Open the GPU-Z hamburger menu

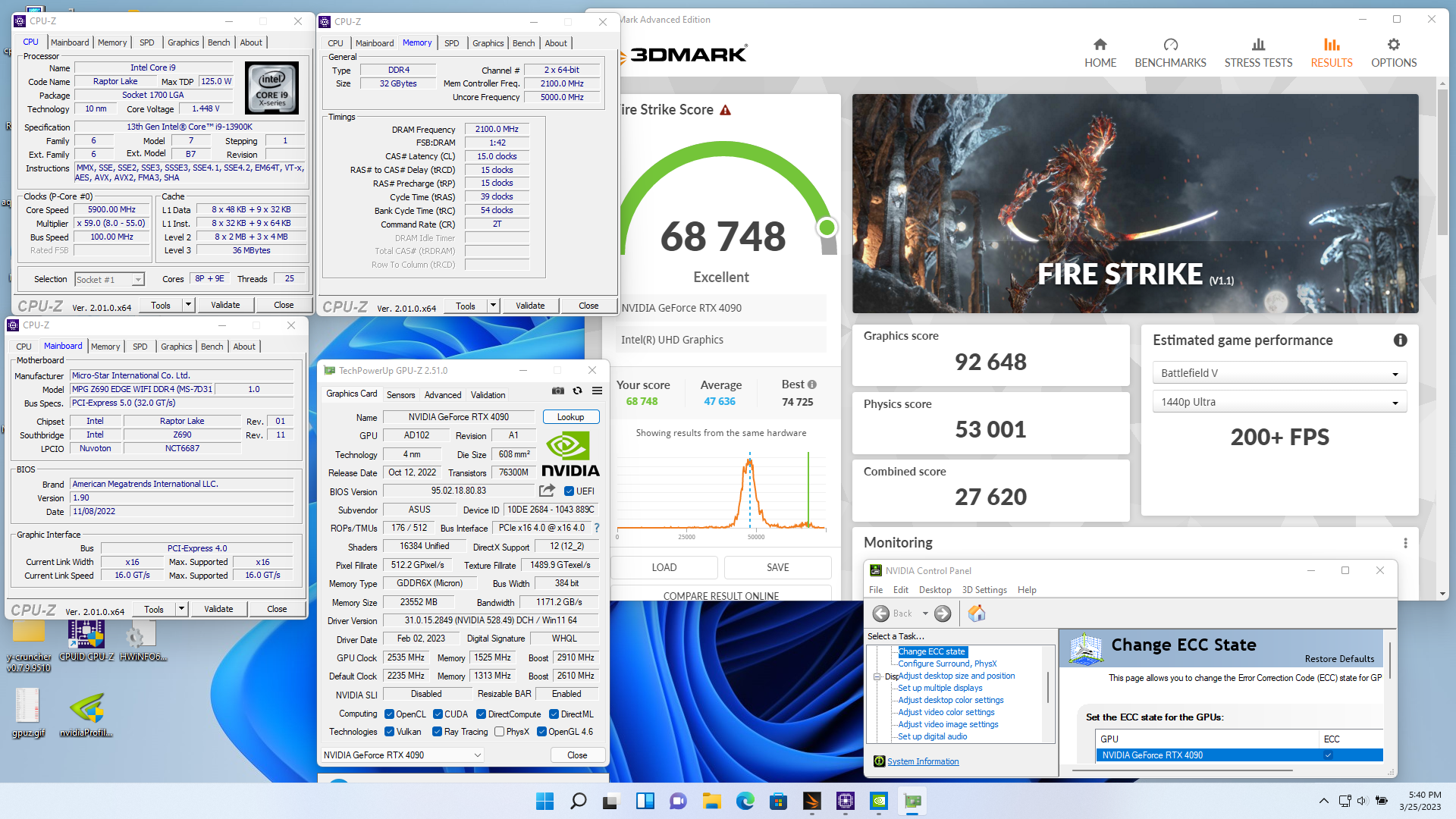597,391
